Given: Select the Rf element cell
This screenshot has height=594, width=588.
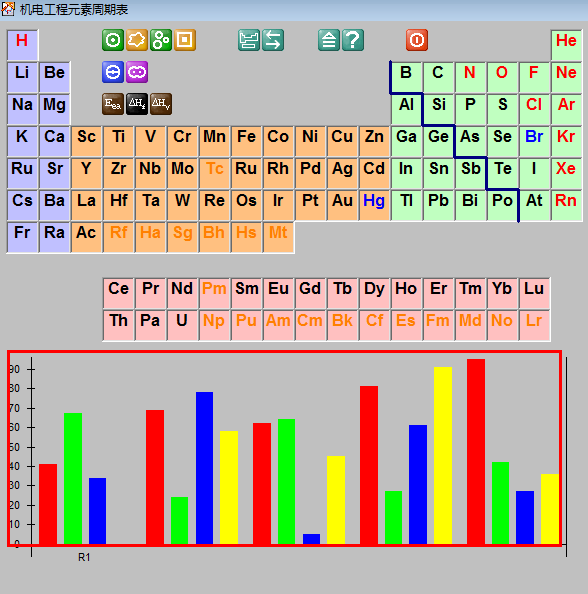Looking at the screenshot, I should click(x=119, y=237).
